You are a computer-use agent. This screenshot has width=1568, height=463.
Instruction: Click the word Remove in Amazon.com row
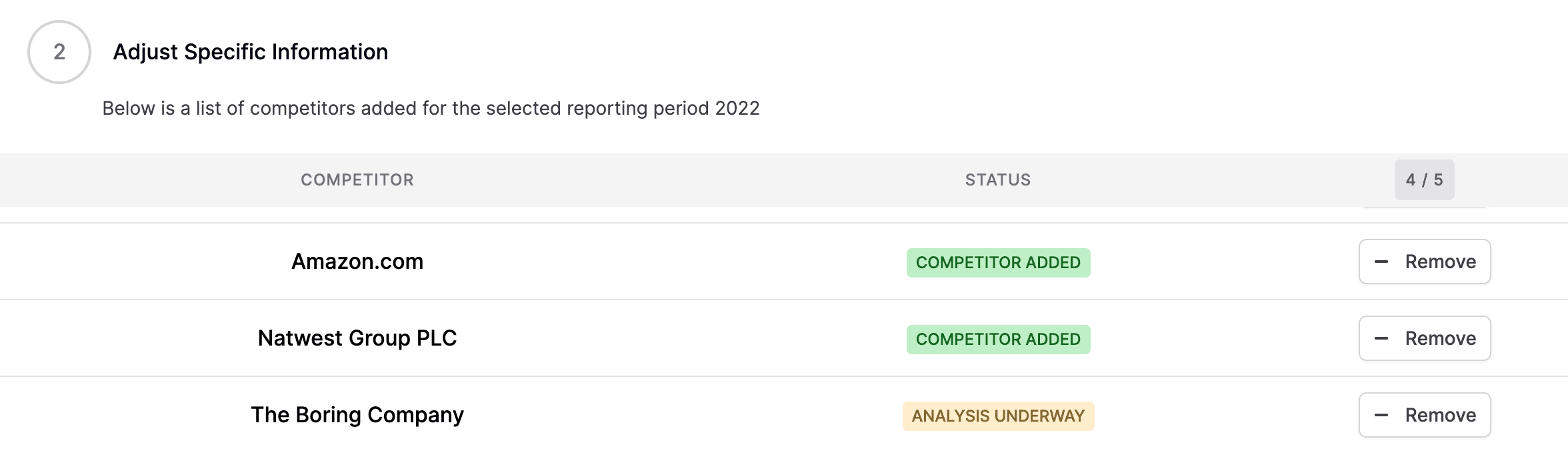click(1440, 262)
